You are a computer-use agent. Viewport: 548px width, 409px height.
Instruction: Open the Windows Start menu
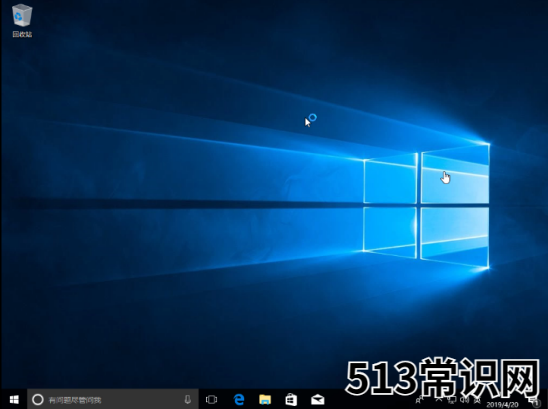[14, 399]
